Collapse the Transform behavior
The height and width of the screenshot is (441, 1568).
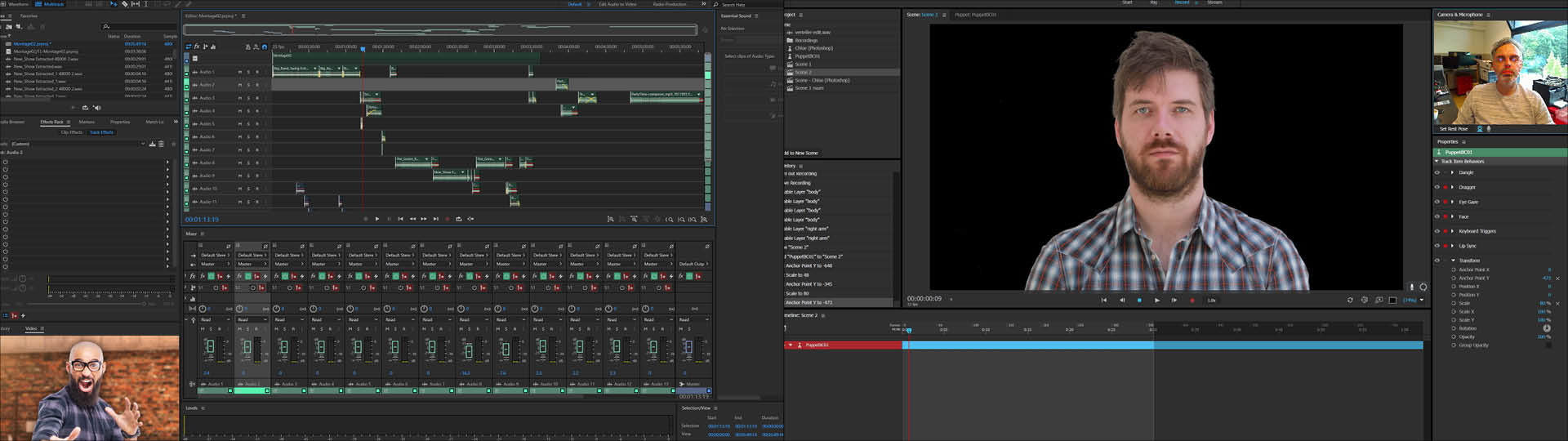[1453, 261]
